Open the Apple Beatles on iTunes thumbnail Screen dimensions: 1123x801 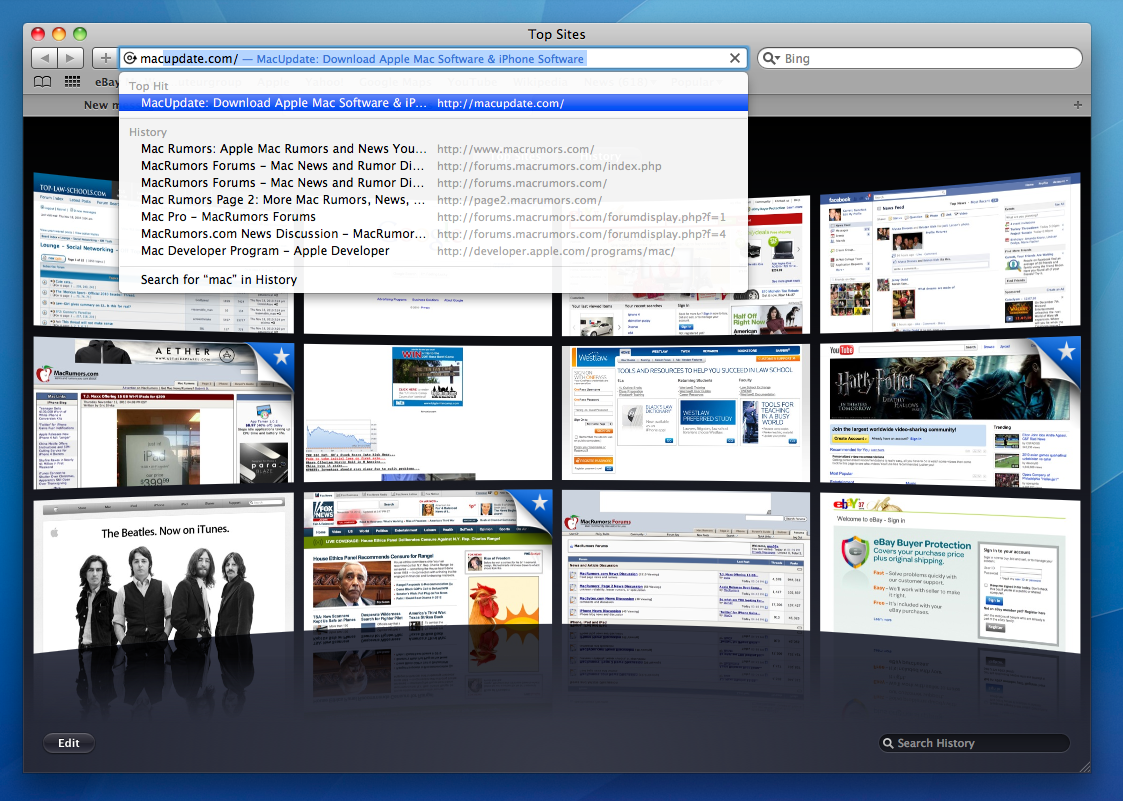tap(163, 573)
